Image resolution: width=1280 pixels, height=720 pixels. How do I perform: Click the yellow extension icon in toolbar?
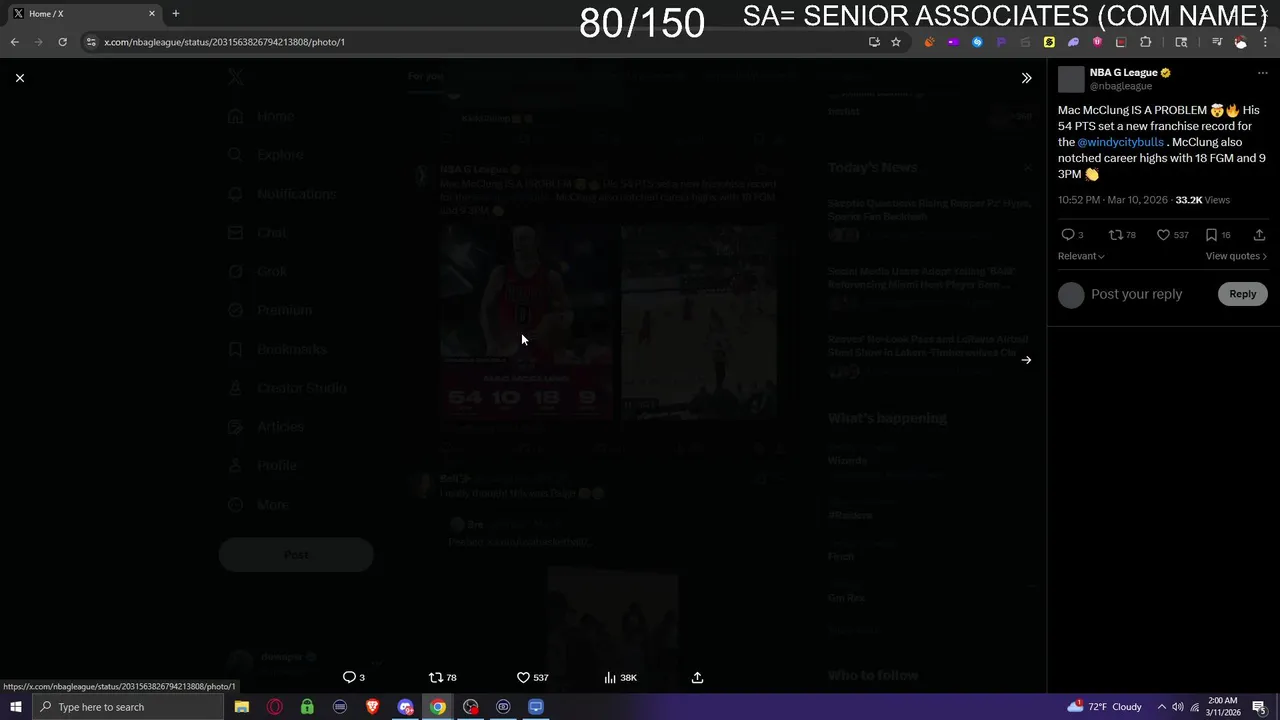1049,42
